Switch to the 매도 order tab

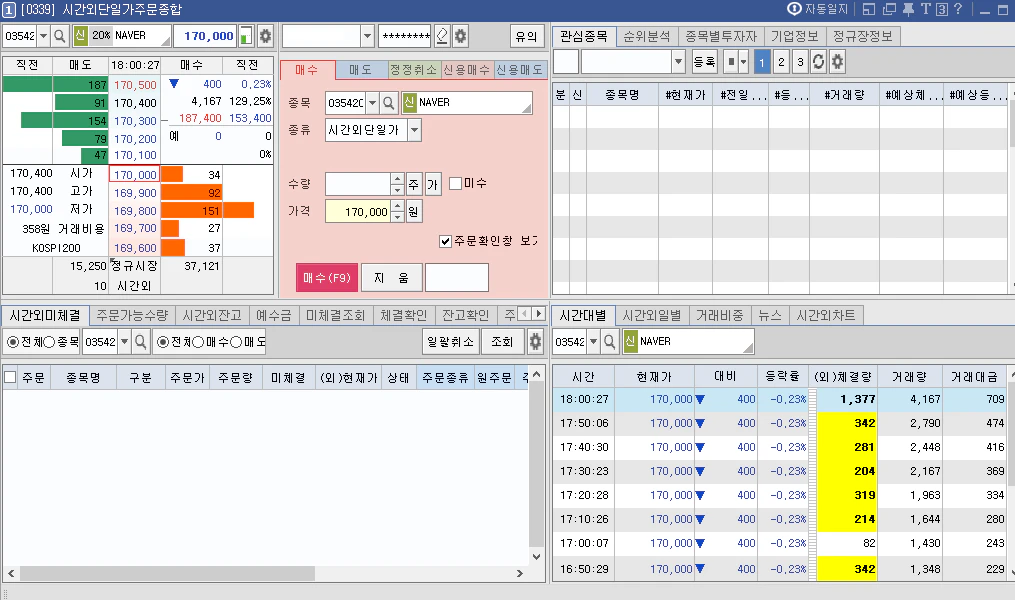361,69
